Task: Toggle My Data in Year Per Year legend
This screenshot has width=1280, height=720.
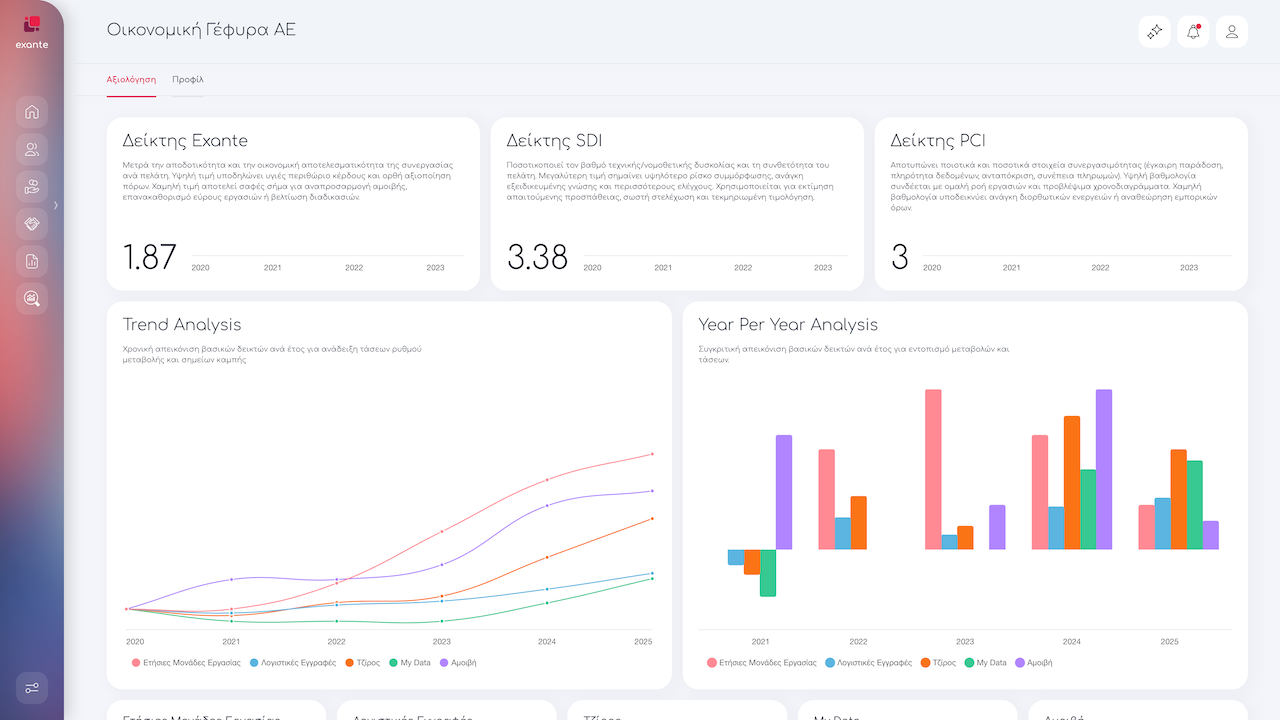Action: [984, 663]
